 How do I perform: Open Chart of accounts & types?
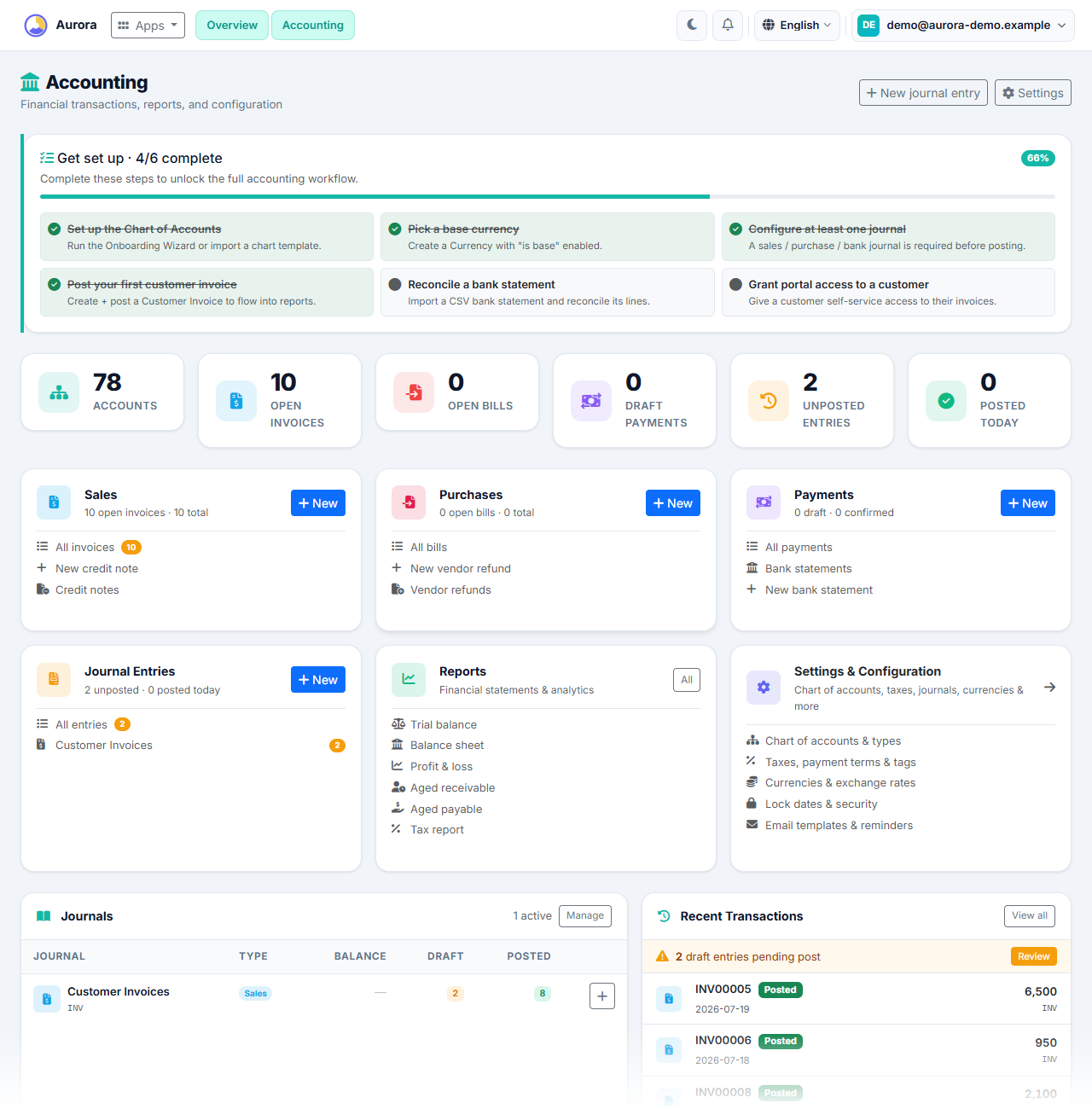pos(833,741)
